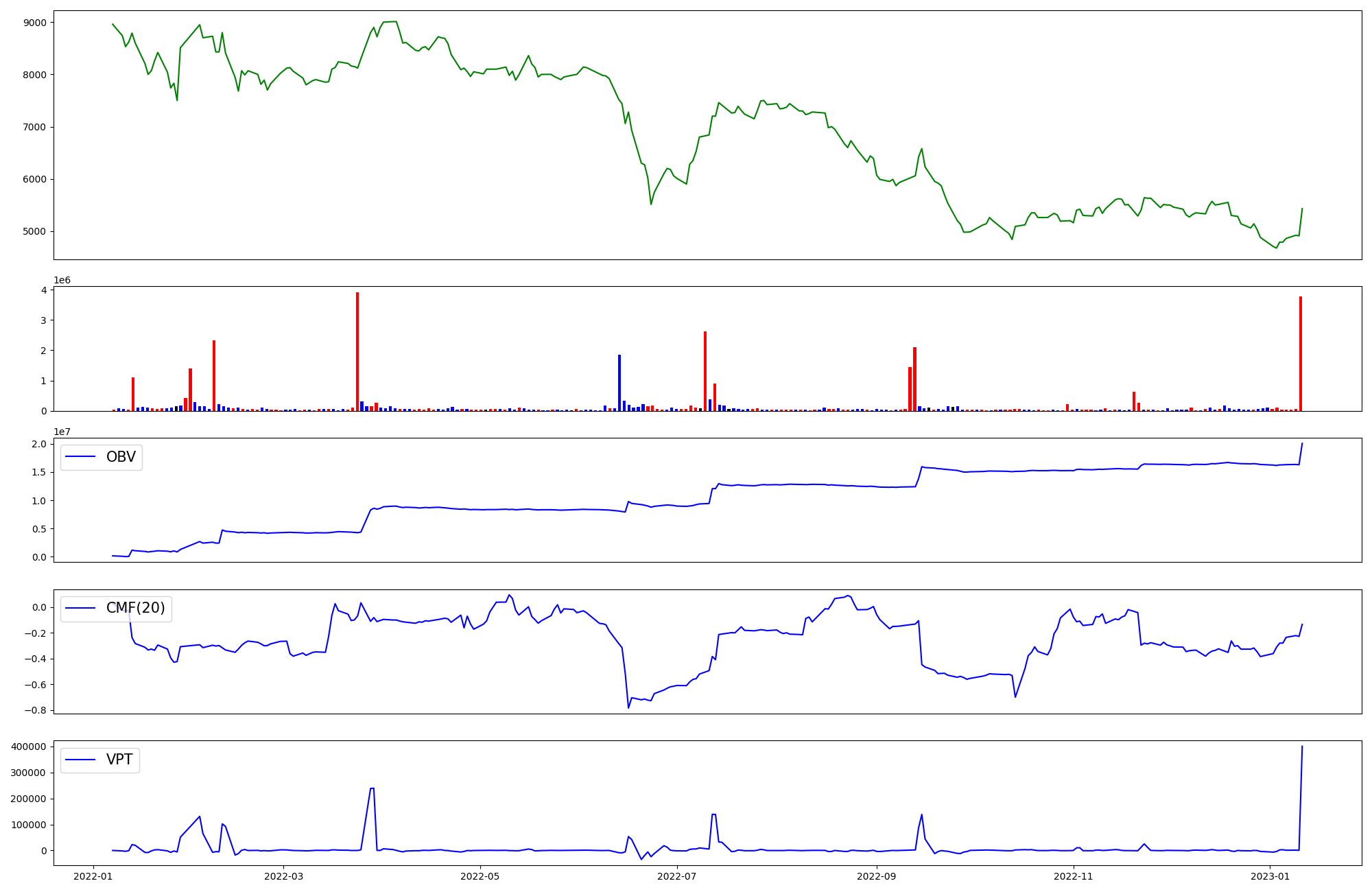This screenshot has height=892, width=1372.
Task: Click the 2022-05 x-axis date label
Action: 480,876
